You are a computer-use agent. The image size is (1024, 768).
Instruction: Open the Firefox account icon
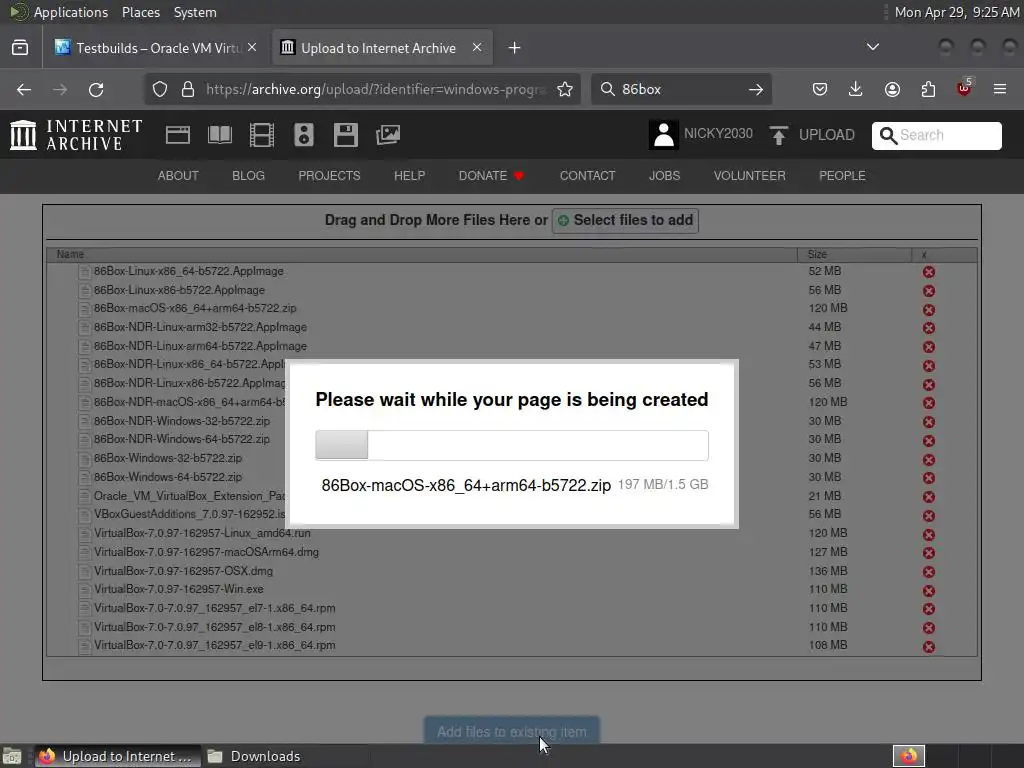[x=892, y=89]
